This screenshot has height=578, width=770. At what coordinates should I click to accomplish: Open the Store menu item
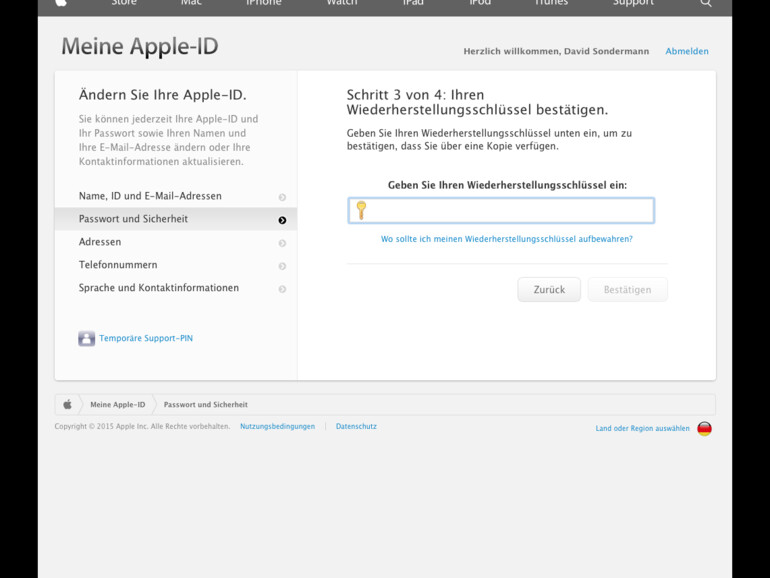[124, 3]
